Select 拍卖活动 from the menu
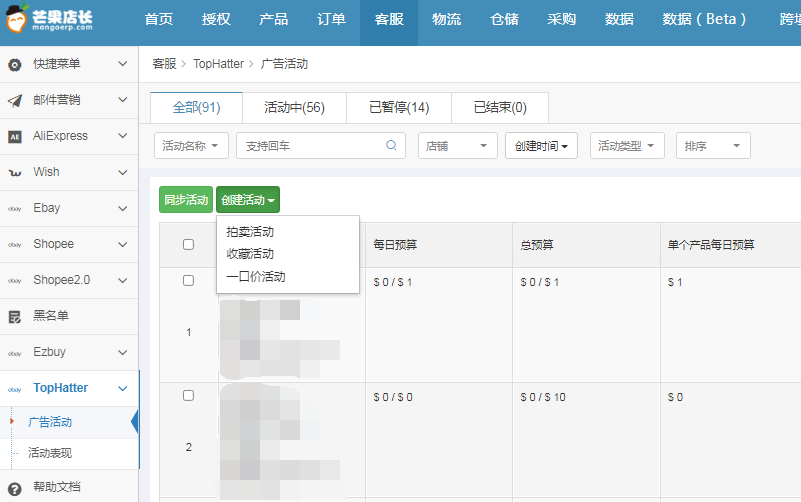Screen dimensions: 801x502 pos(250,232)
